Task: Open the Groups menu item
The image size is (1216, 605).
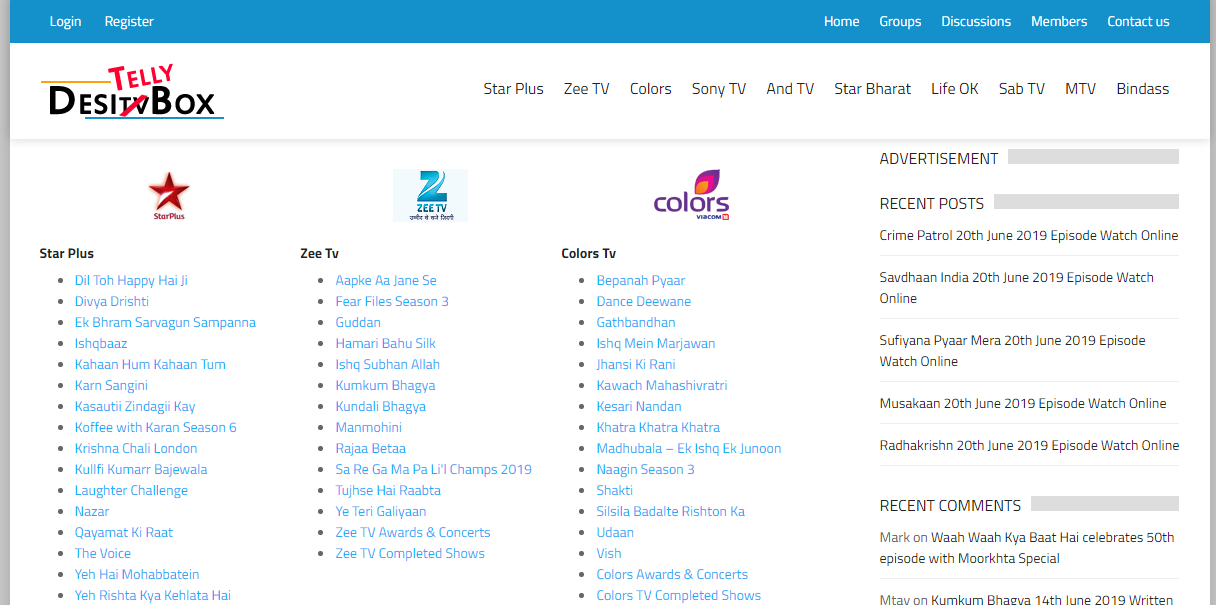Action: [900, 21]
